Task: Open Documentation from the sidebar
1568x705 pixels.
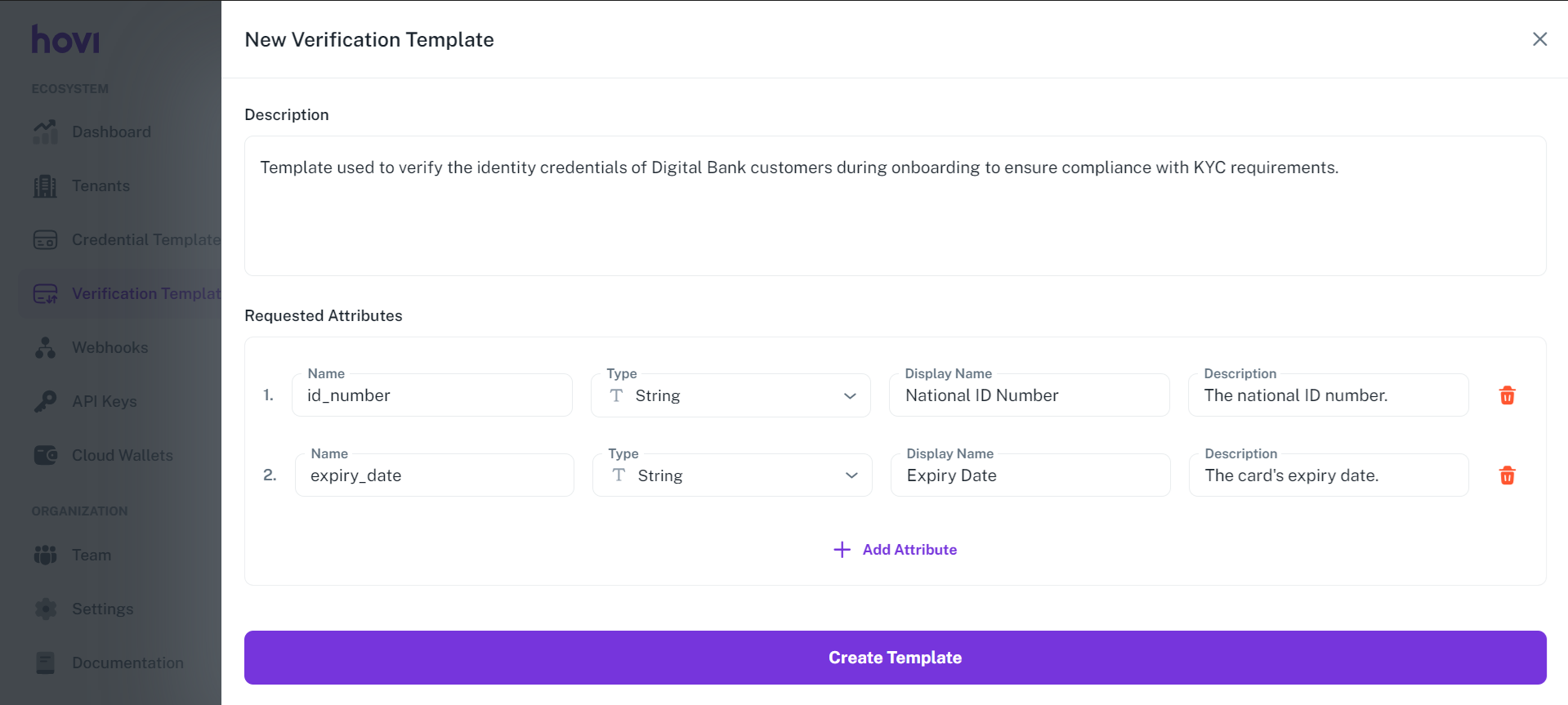Action: point(127,663)
